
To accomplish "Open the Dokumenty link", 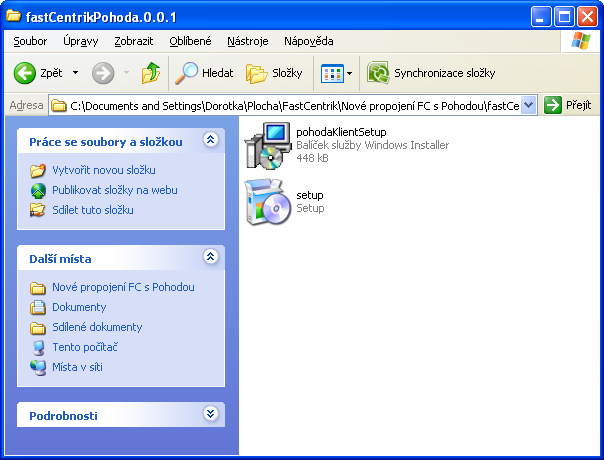I will click(79, 307).
